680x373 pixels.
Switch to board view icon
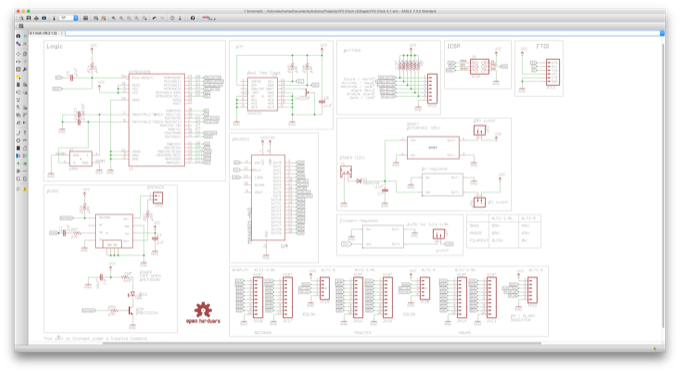click(54, 18)
